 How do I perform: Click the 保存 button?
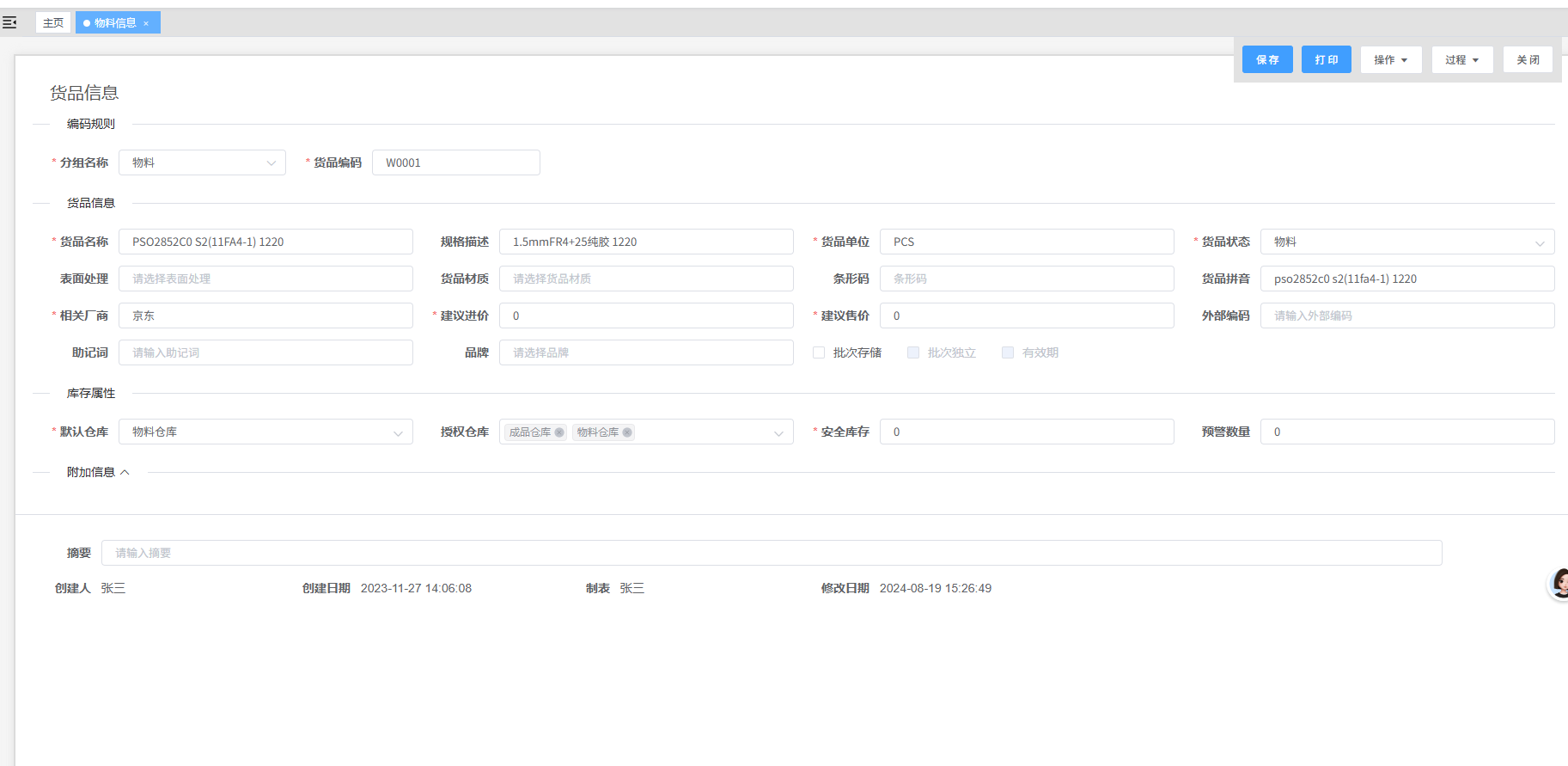click(1267, 60)
